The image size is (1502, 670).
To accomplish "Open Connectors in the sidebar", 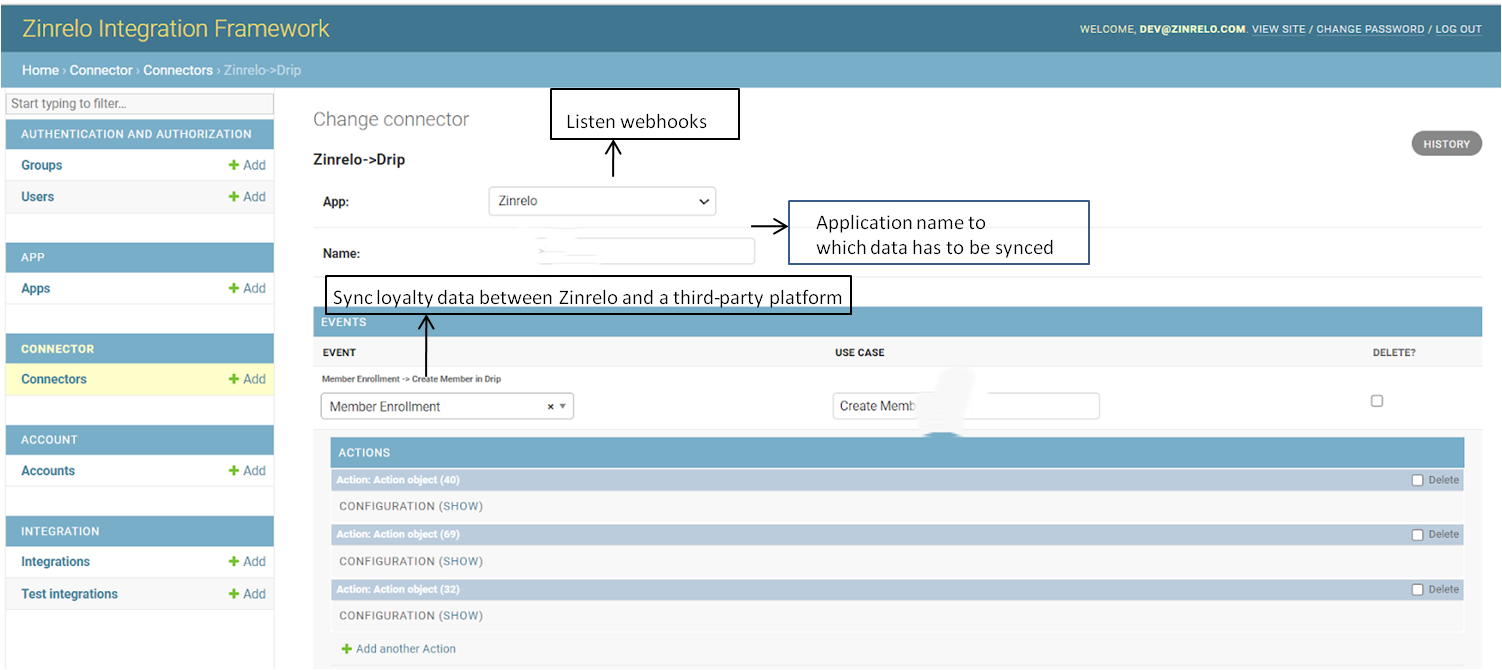I will tap(54, 379).
